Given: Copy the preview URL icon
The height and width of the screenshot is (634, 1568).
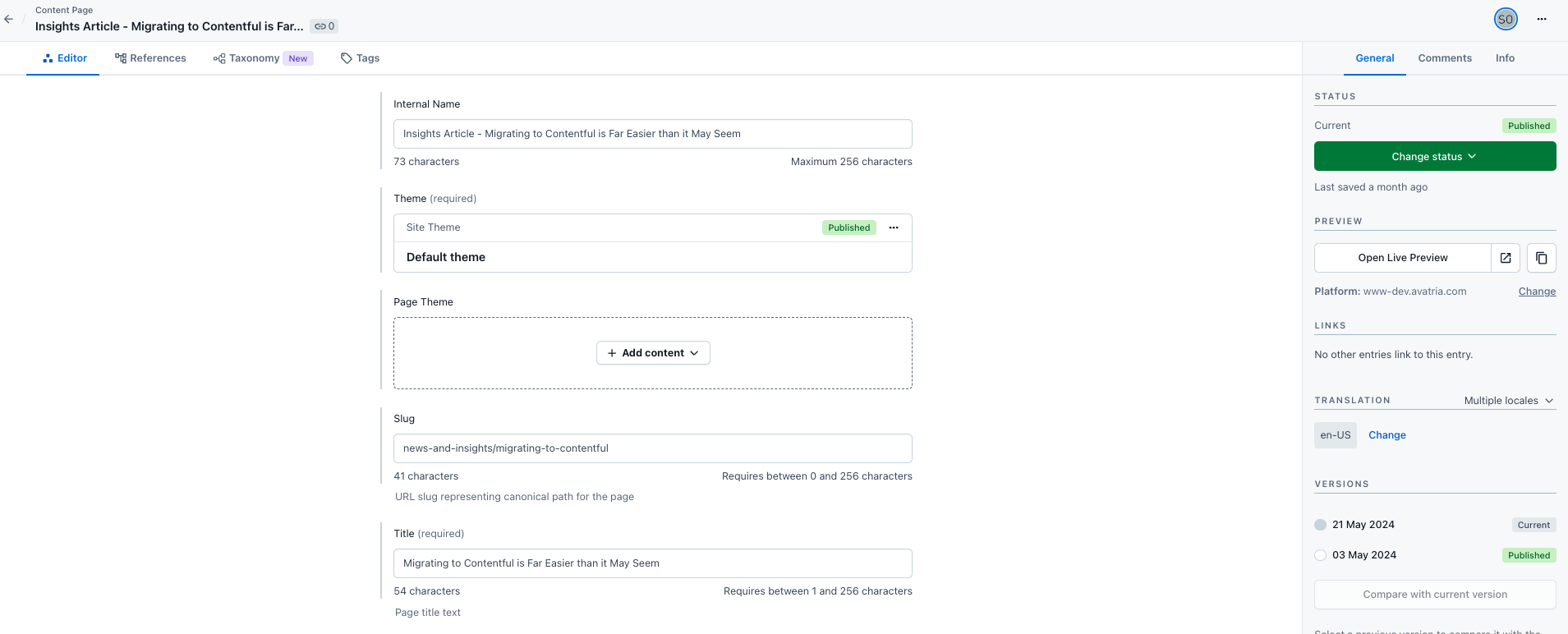Looking at the screenshot, I should [1541, 258].
